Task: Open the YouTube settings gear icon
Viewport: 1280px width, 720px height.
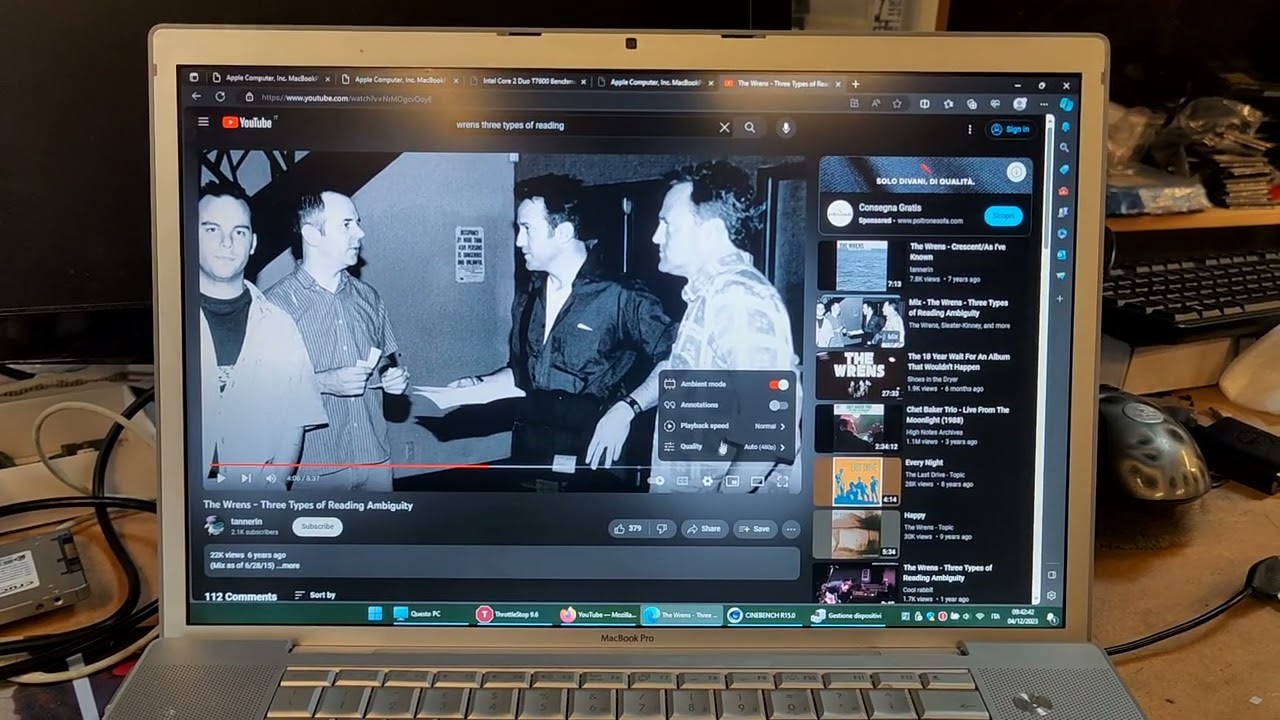Action: point(708,481)
